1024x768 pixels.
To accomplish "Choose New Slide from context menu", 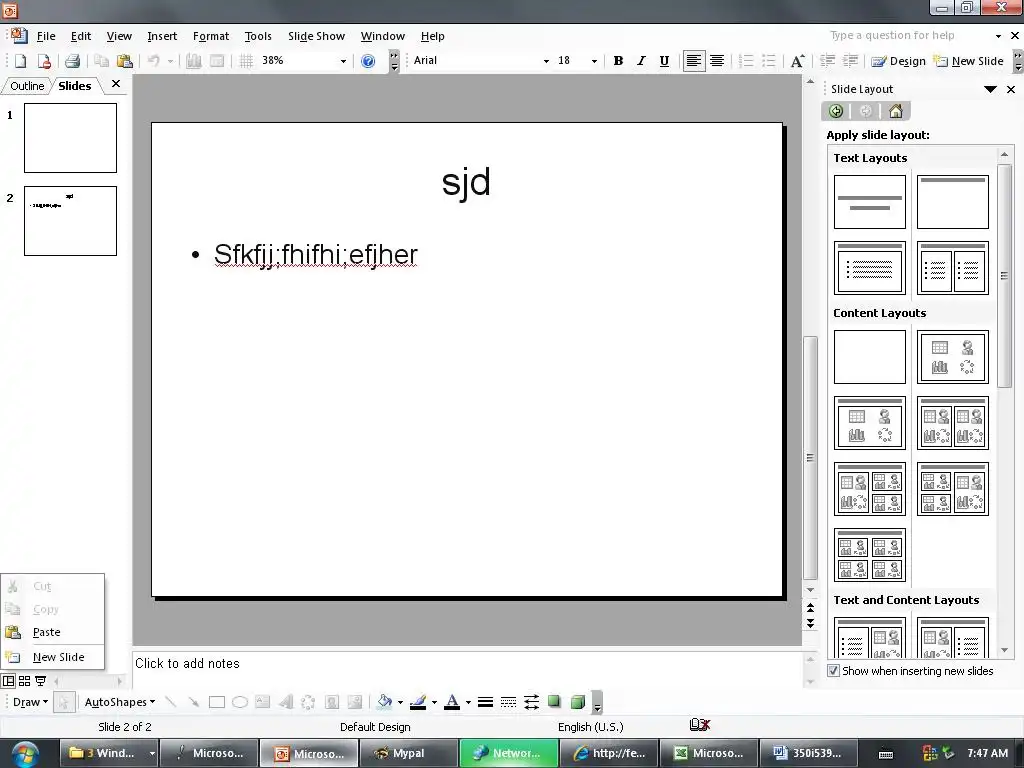I will tap(52, 657).
